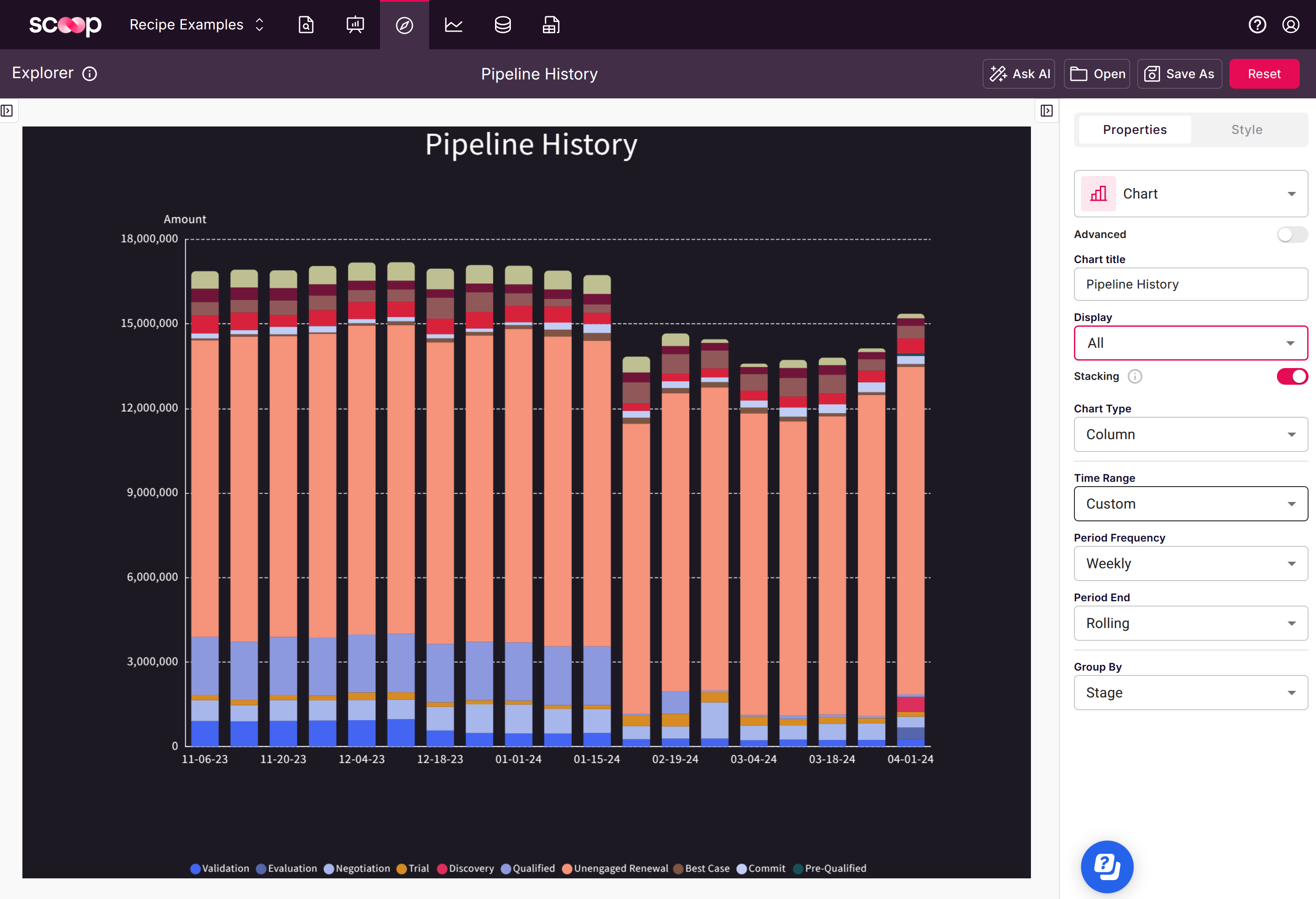Open the Group By Stage dropdown
The image size is (1316, 899).
(1190, 692)
